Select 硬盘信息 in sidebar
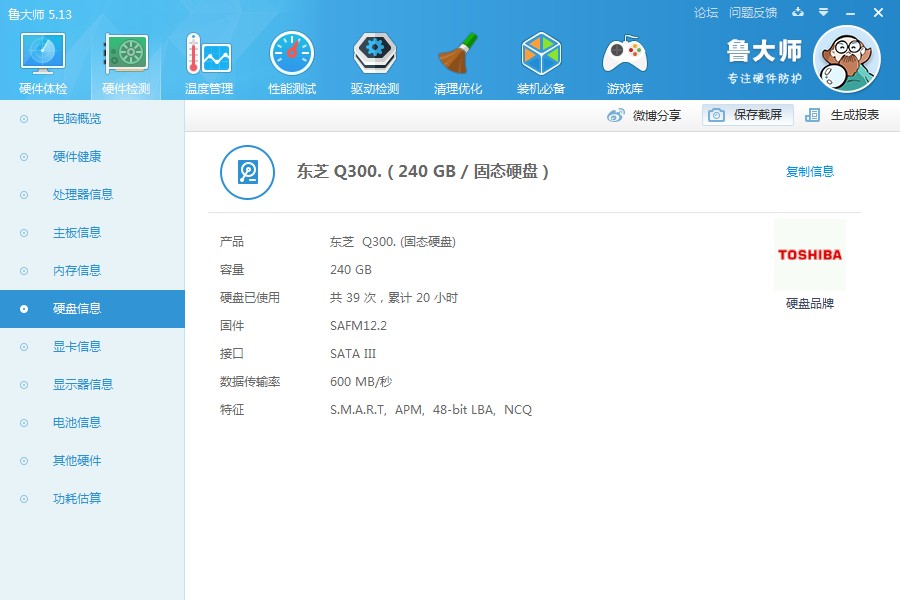The width and height of the screenshot is (900, 600). [x=92, y=309]
